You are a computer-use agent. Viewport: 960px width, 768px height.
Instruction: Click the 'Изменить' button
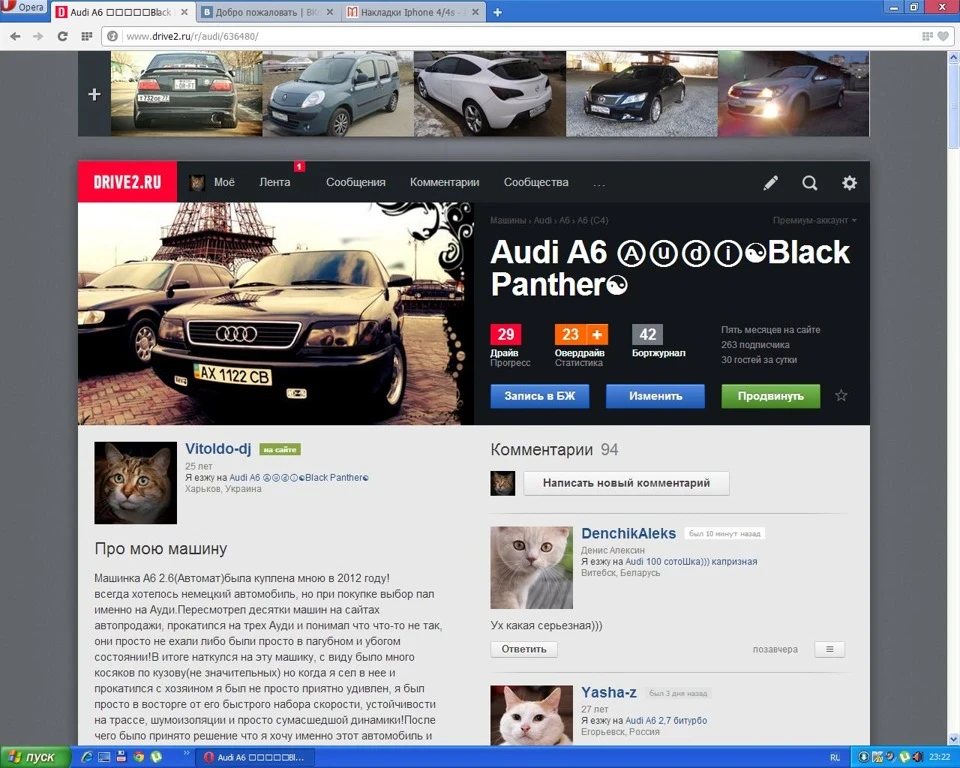(x=655, y=396)
